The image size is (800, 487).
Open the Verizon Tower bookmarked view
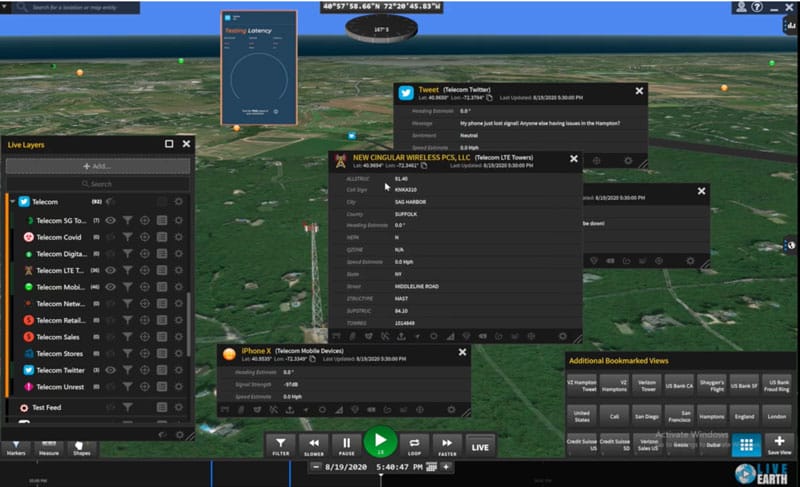(647, 385)
